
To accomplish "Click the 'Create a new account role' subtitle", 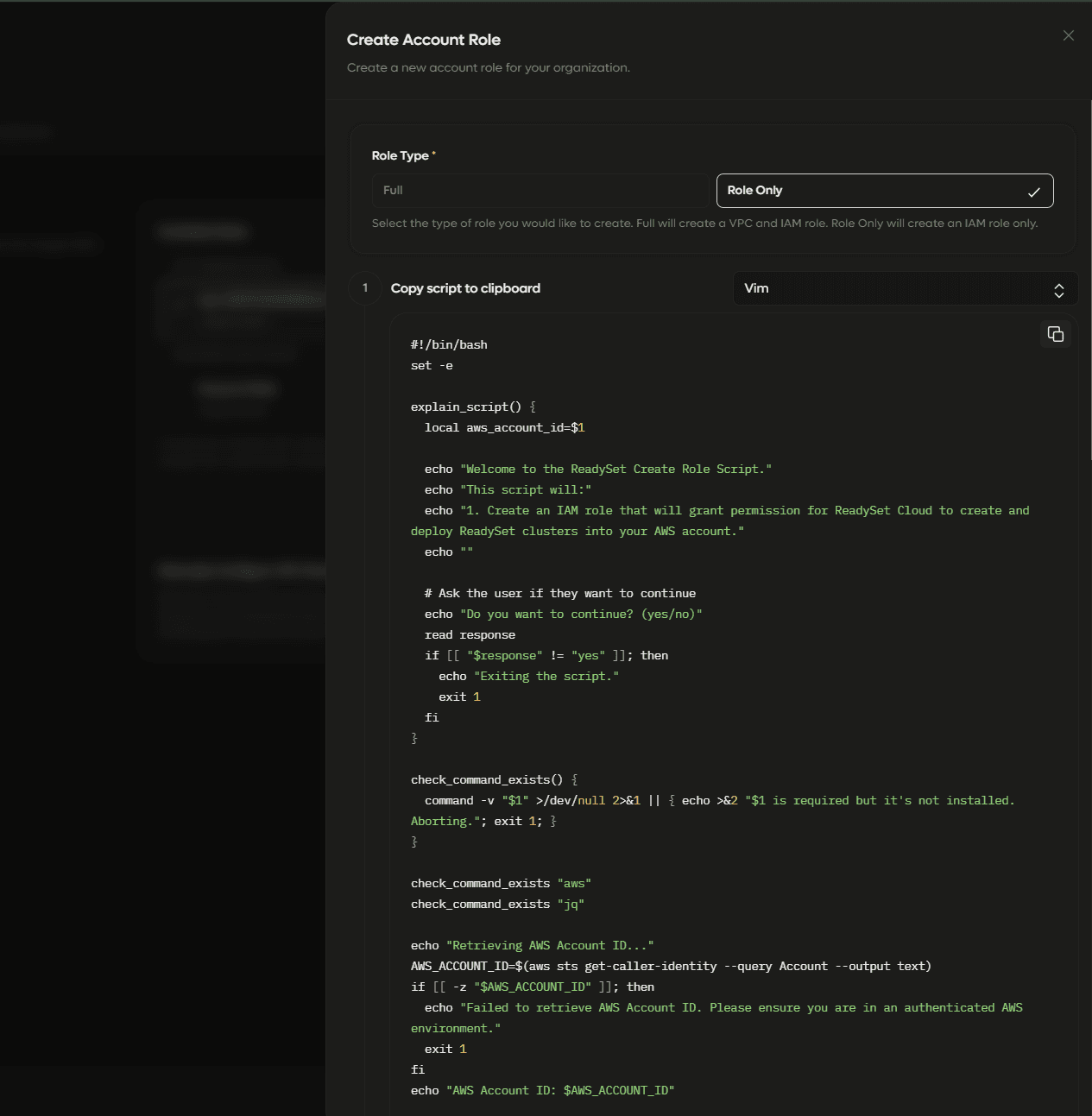I will [x=489, y=67].
